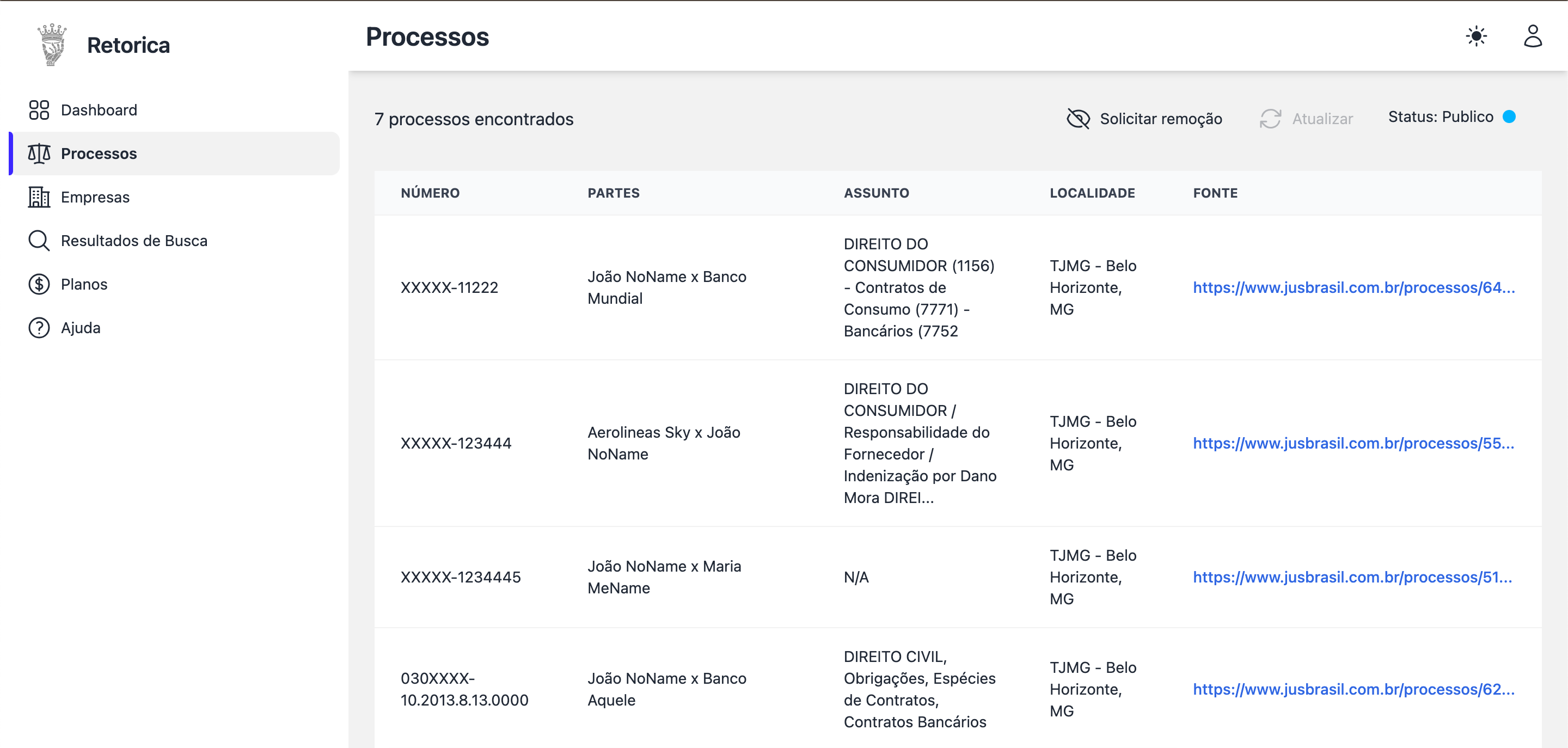The image size is (1568, 748).
Task: Click the Empresas building icon
Action: pyautogui.click(x=39, y=197)
